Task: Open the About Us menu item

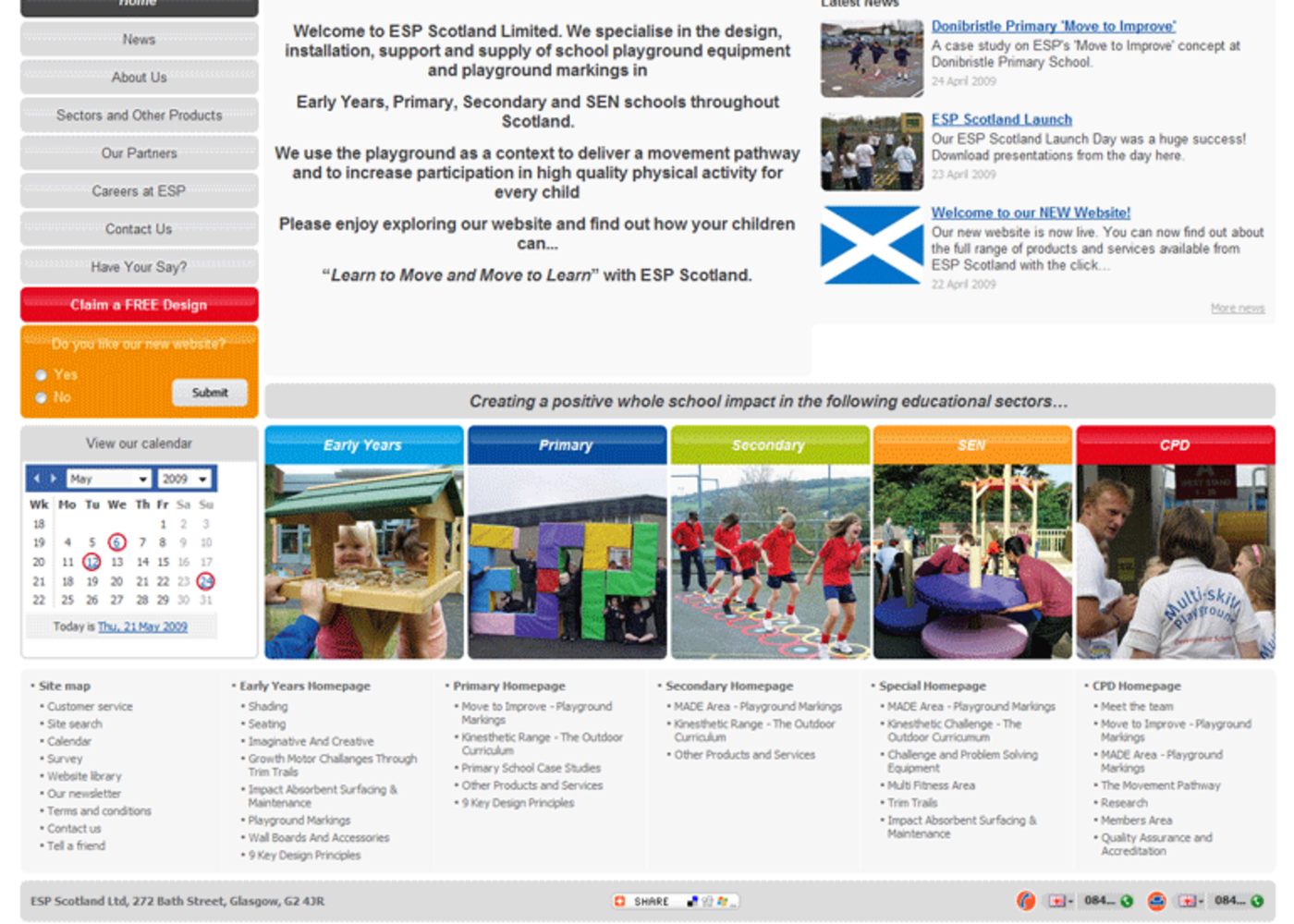Action: tap(139, 78)
